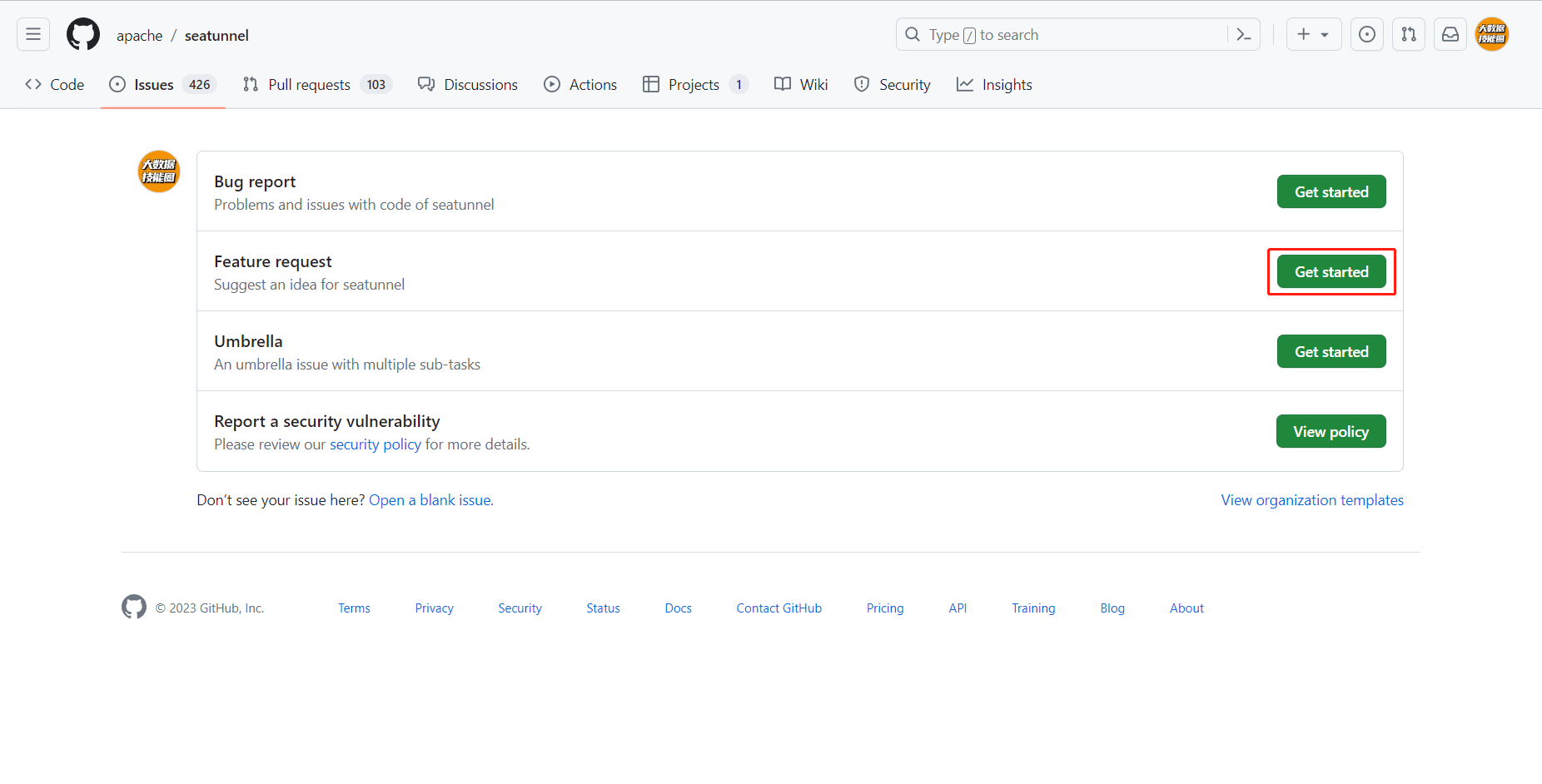This screenshot has width=1542, height=784.
Task: Click the Feature request title text
Action: [273, 261]
